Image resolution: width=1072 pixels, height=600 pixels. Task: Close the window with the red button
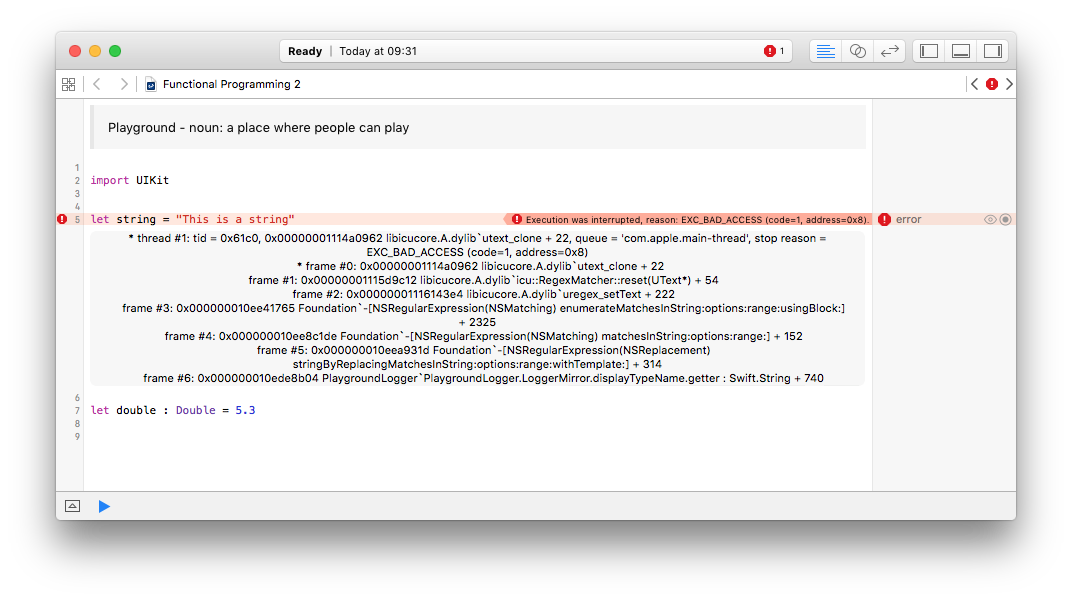[x=75, y=51]
